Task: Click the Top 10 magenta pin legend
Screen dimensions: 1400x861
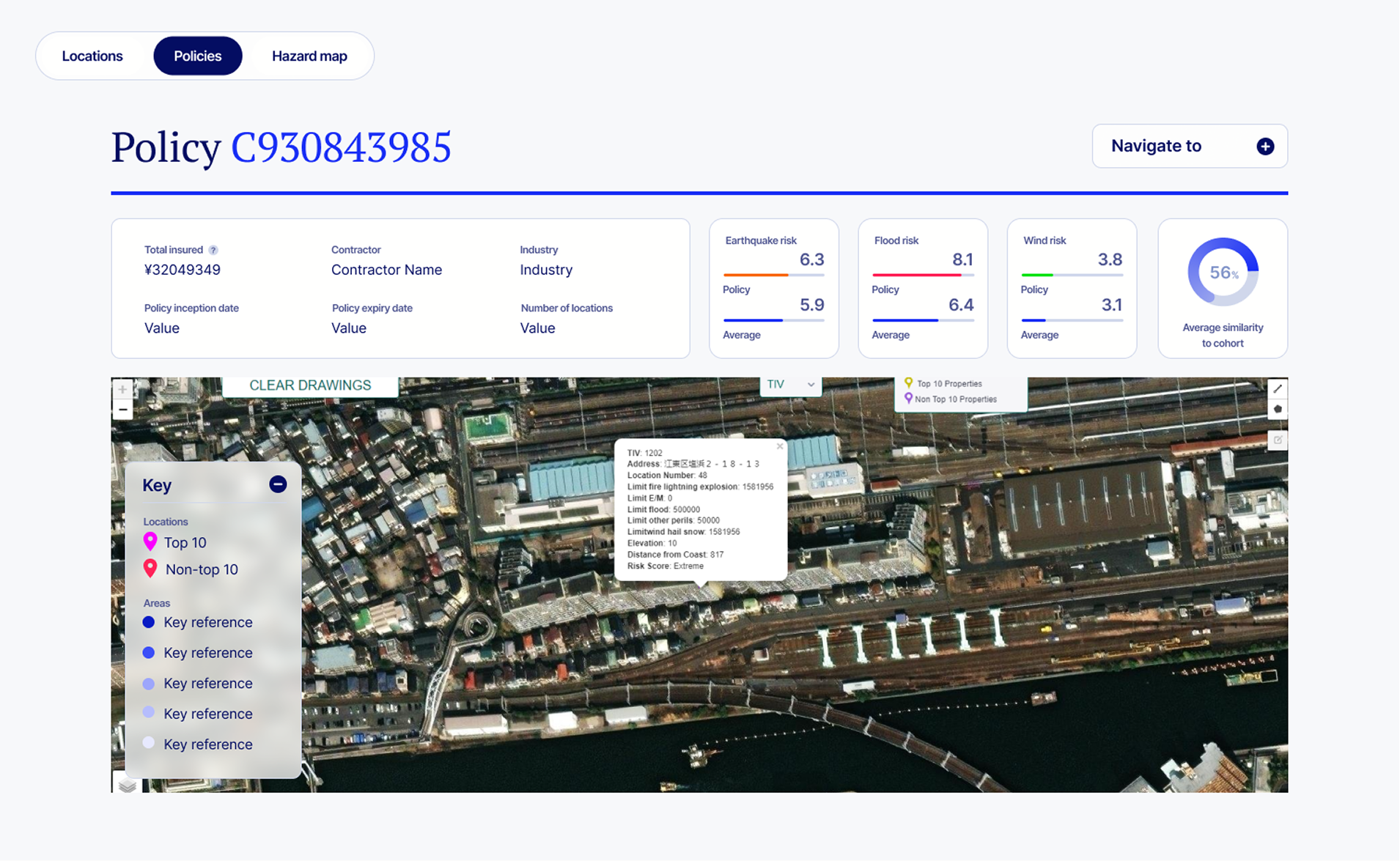Action: coord(150,542)
